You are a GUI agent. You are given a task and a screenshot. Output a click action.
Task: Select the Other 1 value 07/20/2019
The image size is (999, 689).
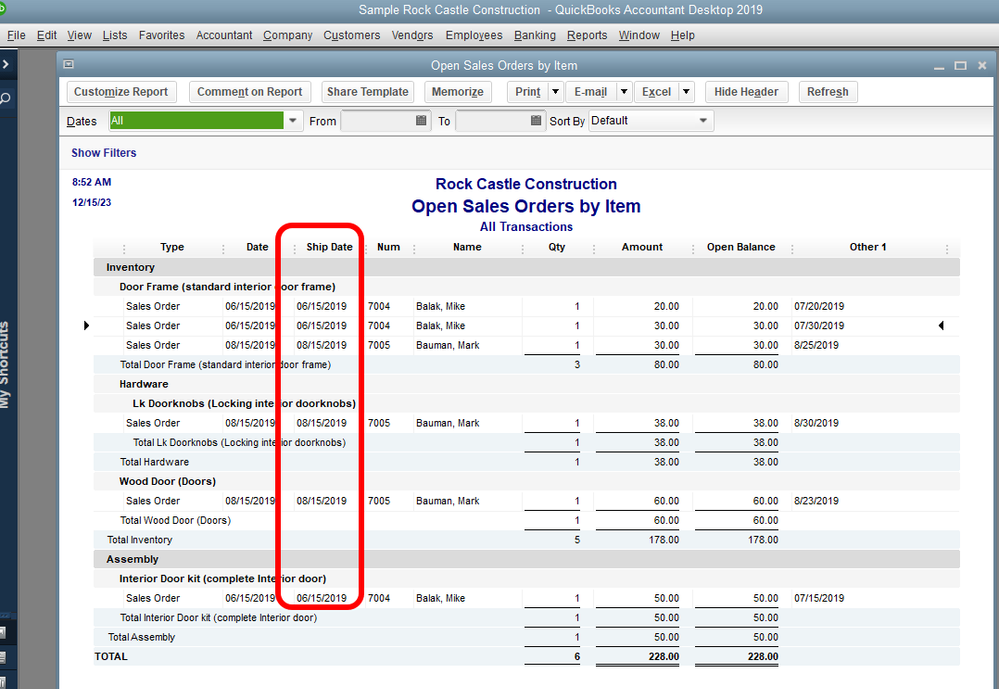point(819,307)
